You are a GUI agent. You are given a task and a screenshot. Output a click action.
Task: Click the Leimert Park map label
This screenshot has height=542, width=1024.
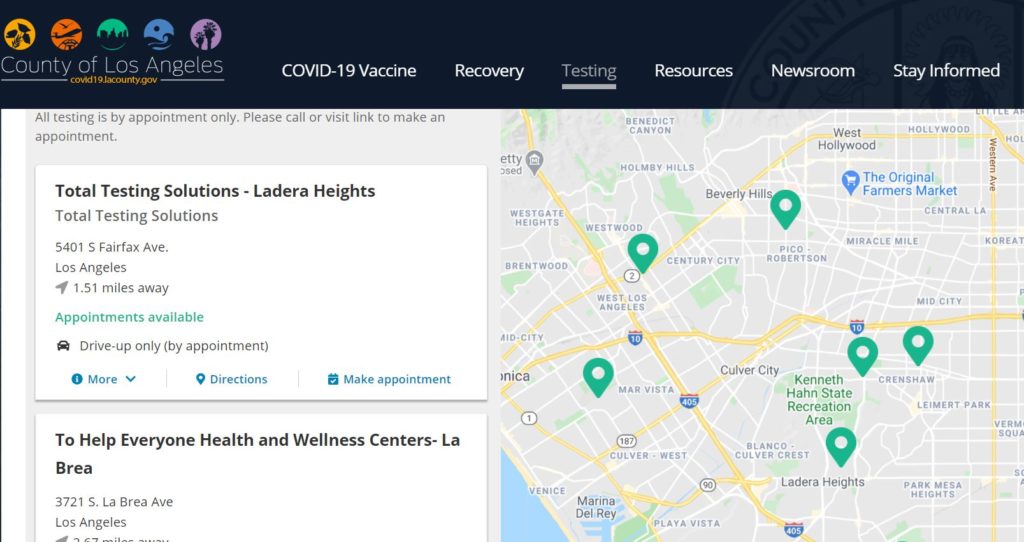pyautogui.click(x=954, y=405)
